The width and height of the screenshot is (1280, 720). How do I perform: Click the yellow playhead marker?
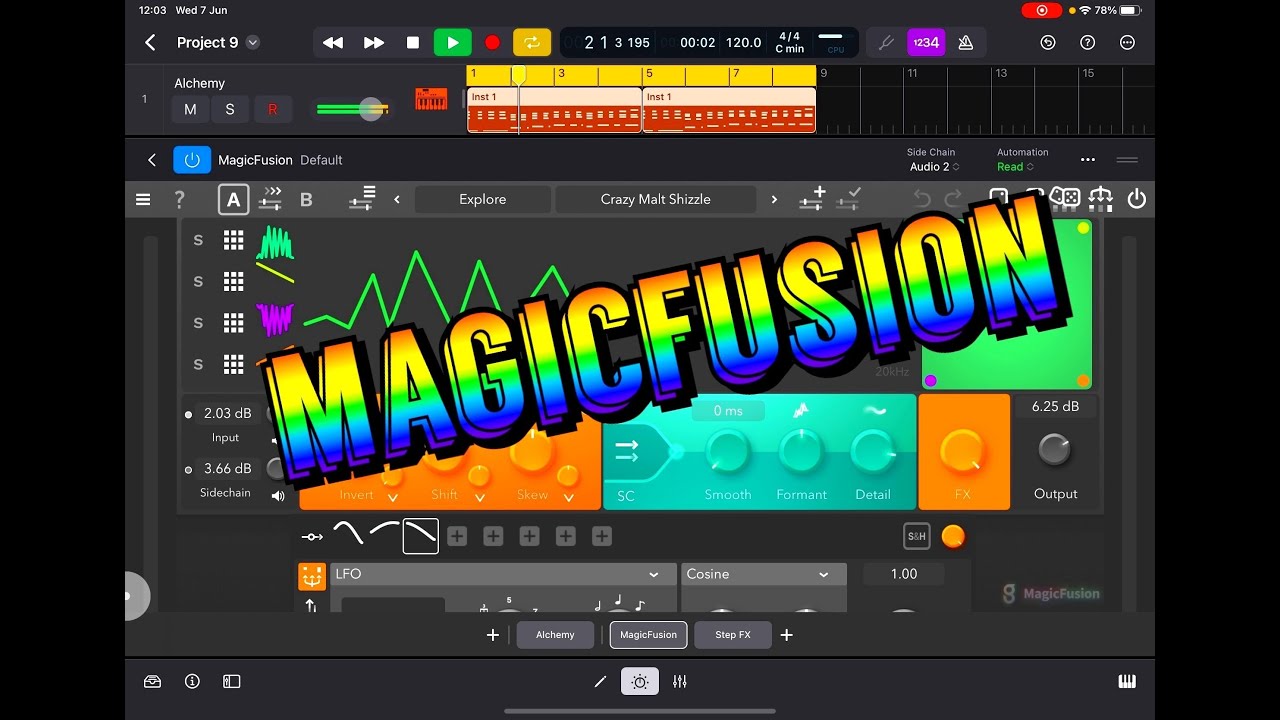point(518,75)
